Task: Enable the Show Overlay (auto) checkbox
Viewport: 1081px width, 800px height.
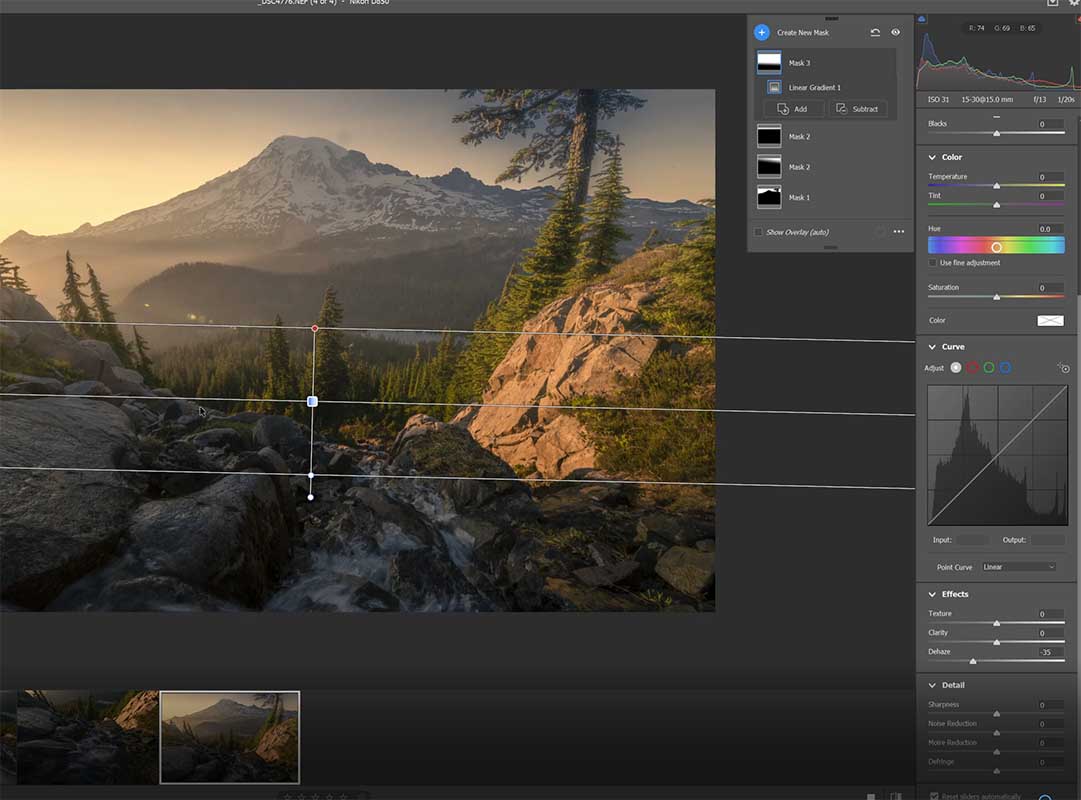Action: tap(758, 232)
